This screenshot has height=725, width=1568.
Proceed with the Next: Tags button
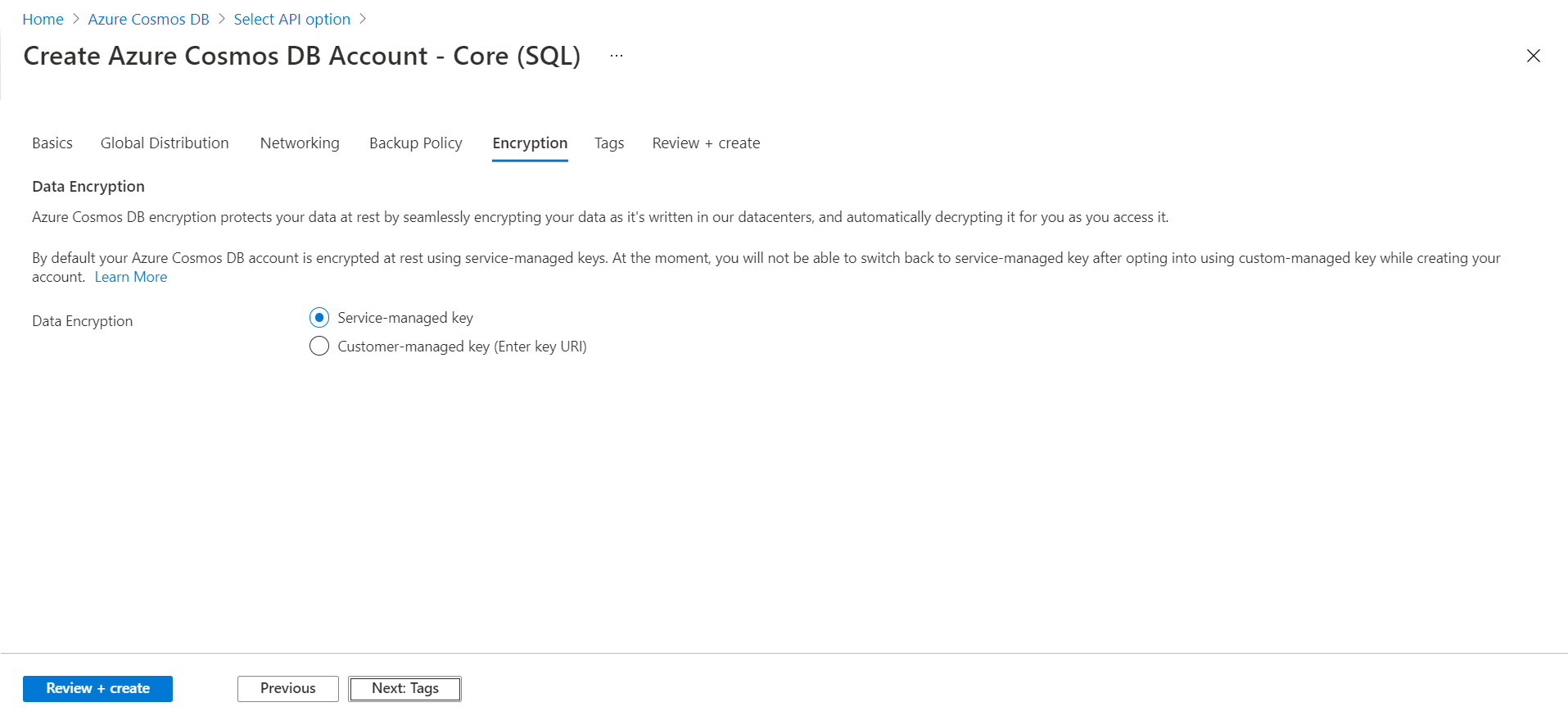(405, 689)
